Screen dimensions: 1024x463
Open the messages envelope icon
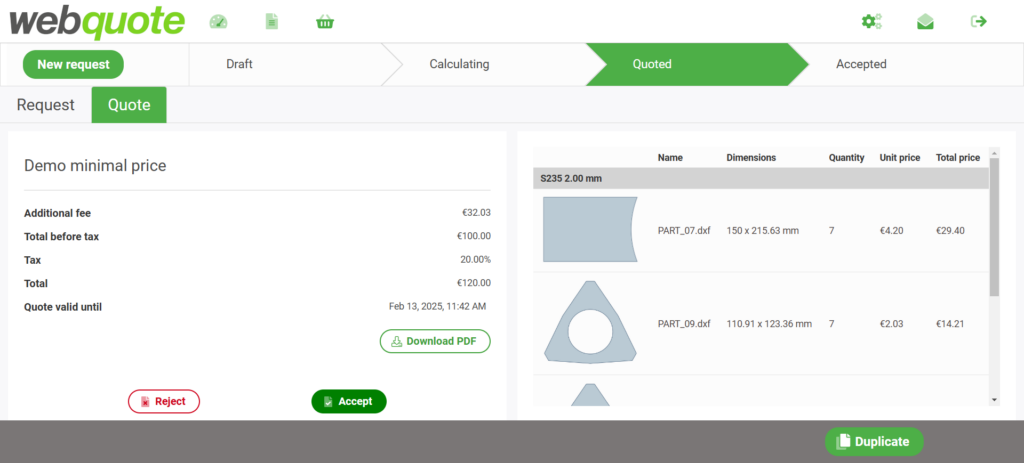click(x=925, y=22)
